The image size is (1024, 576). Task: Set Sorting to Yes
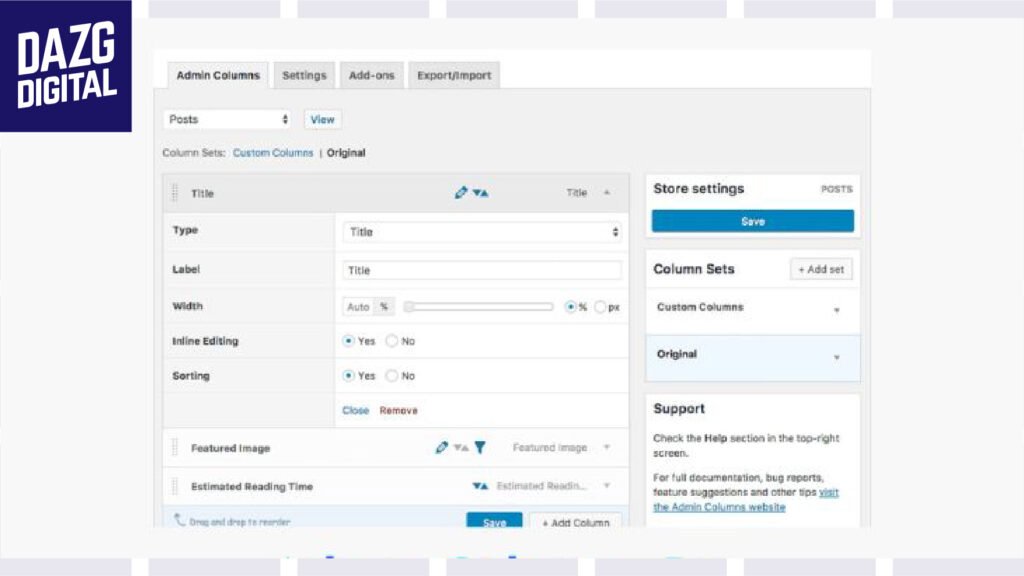click(349, 376)
